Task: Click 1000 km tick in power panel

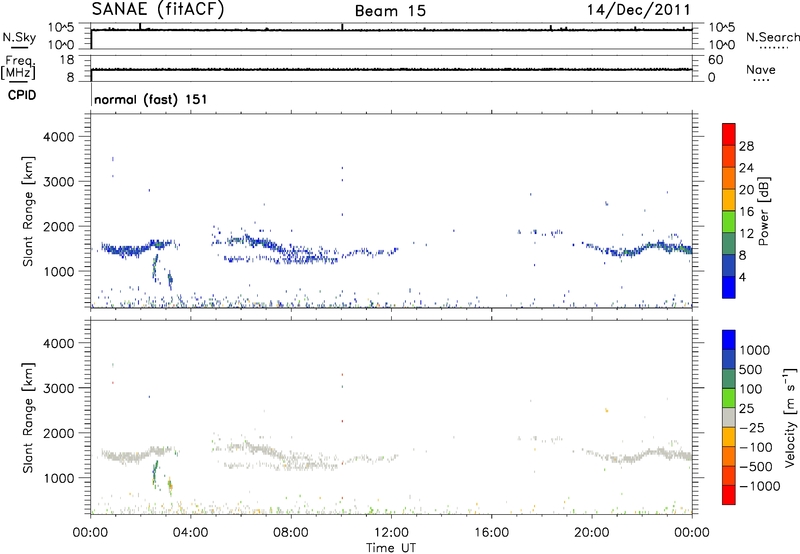Action: point(58,271)
